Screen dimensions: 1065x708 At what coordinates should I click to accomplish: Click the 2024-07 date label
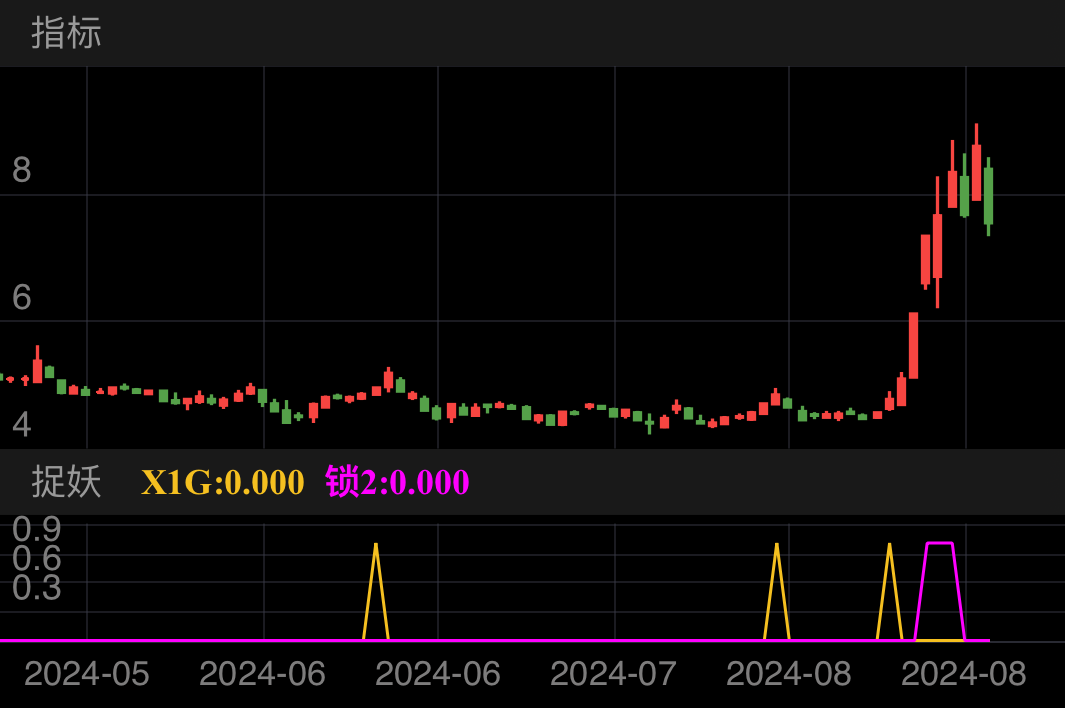[x=613, y=674]
